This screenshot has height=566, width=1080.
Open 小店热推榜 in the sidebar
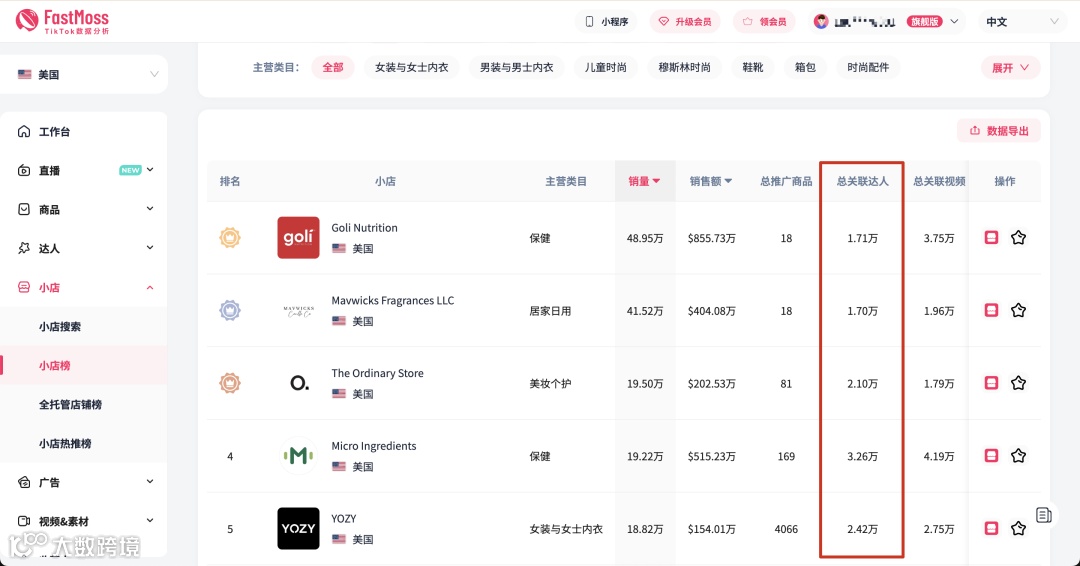65,443
